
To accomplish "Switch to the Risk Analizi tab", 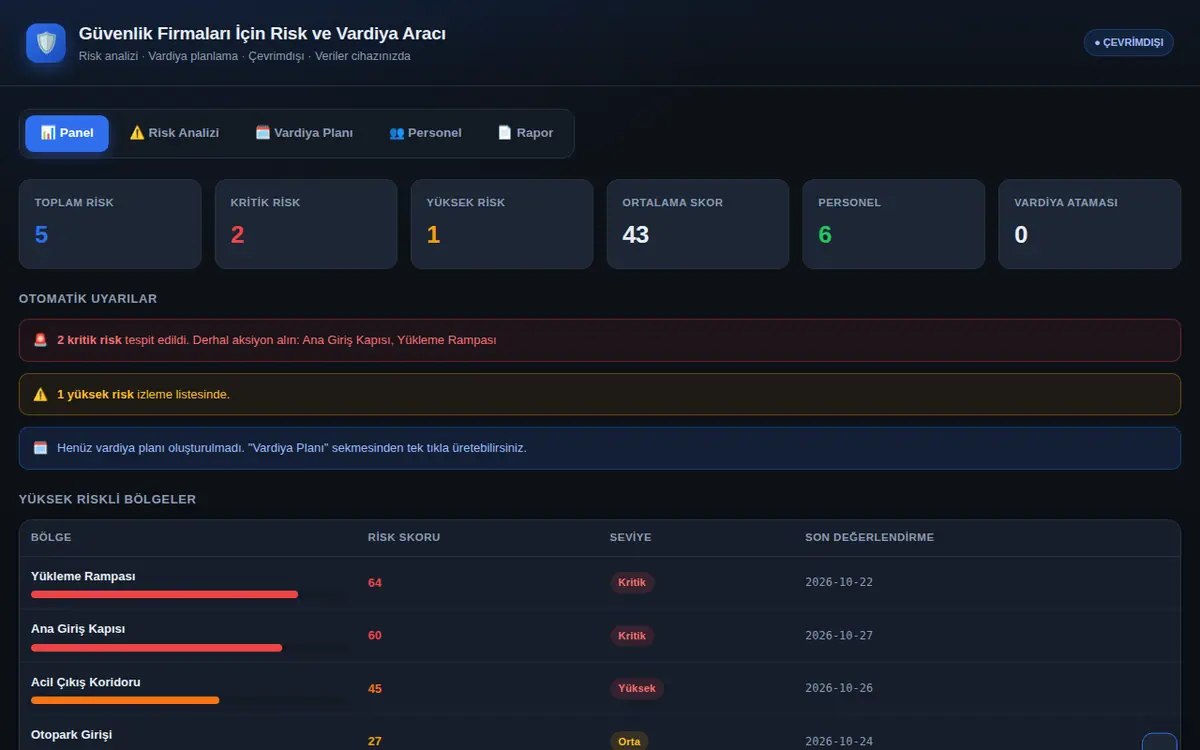I will (x=174, y=133).
